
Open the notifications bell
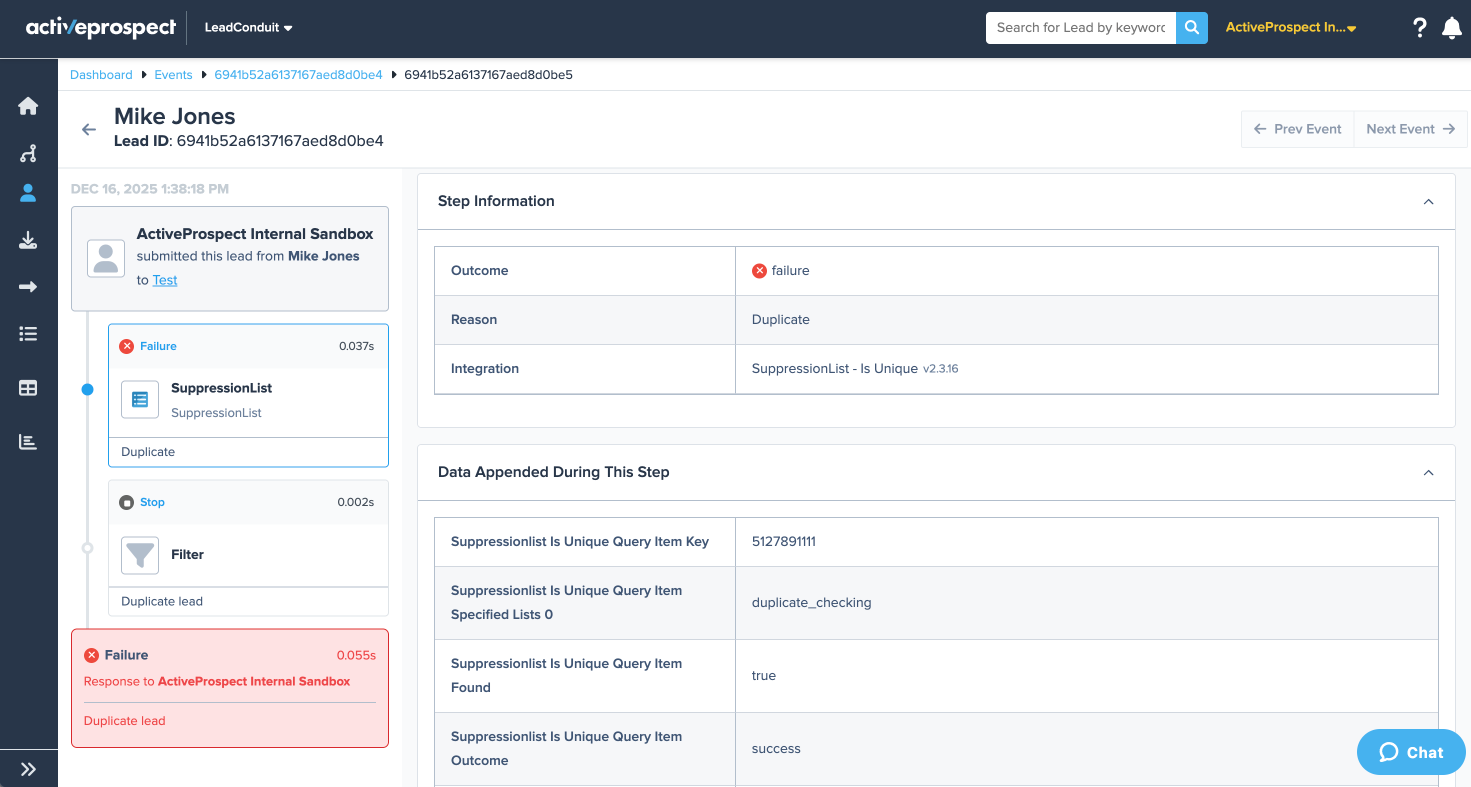click(1452, 28)
